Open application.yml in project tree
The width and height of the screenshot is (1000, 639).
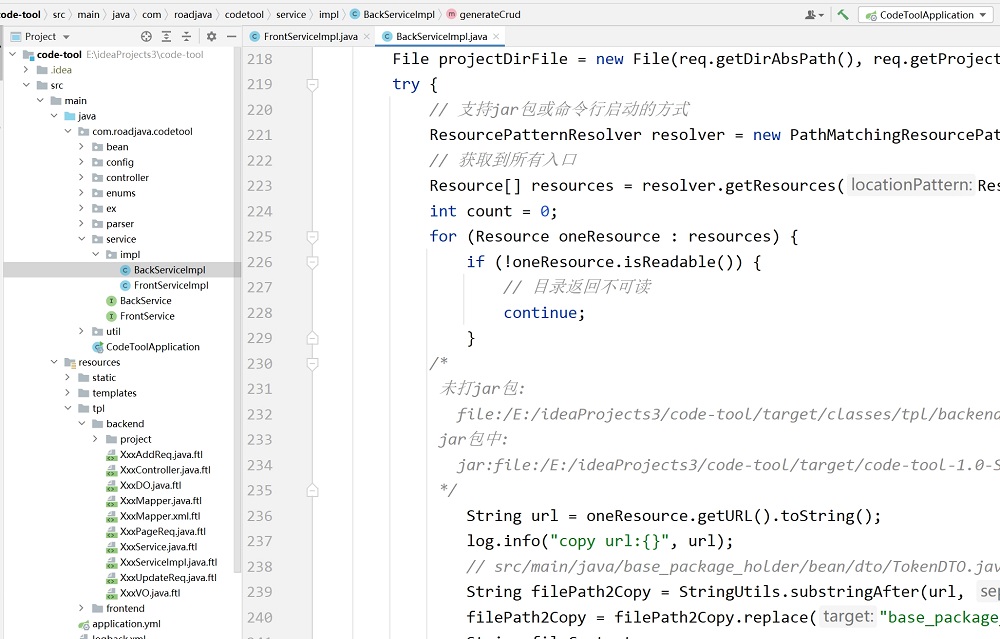coord(126,623)
